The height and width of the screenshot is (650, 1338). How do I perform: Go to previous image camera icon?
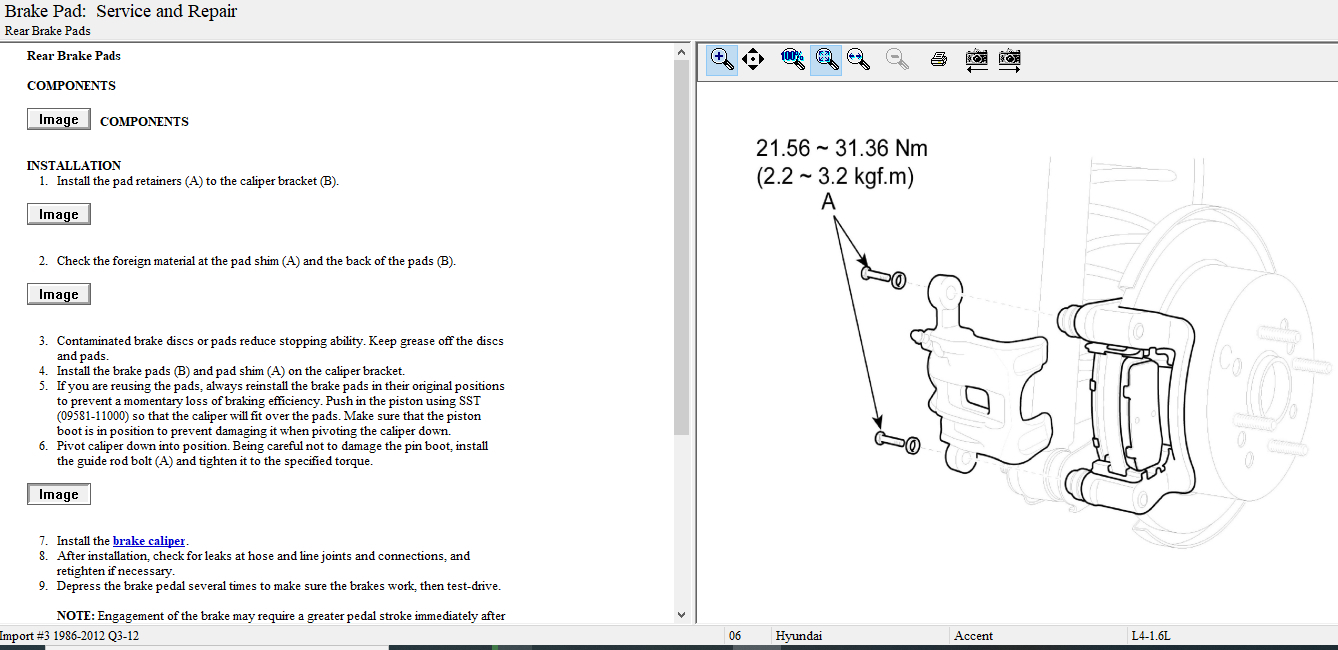point(977,59)
